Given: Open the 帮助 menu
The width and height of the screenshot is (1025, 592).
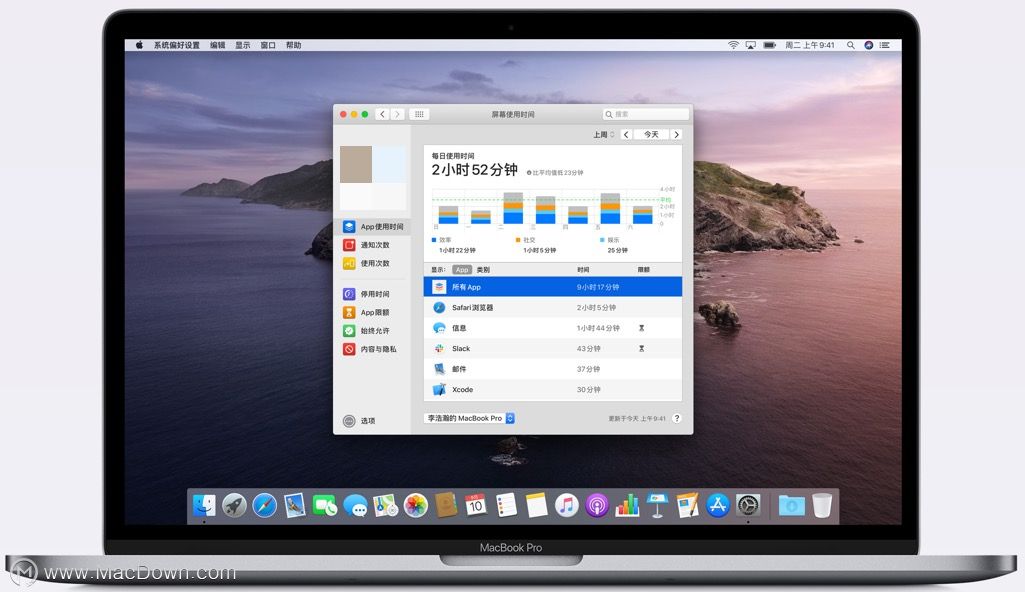Looking at the screenshot, I should (x=294, y=45).
